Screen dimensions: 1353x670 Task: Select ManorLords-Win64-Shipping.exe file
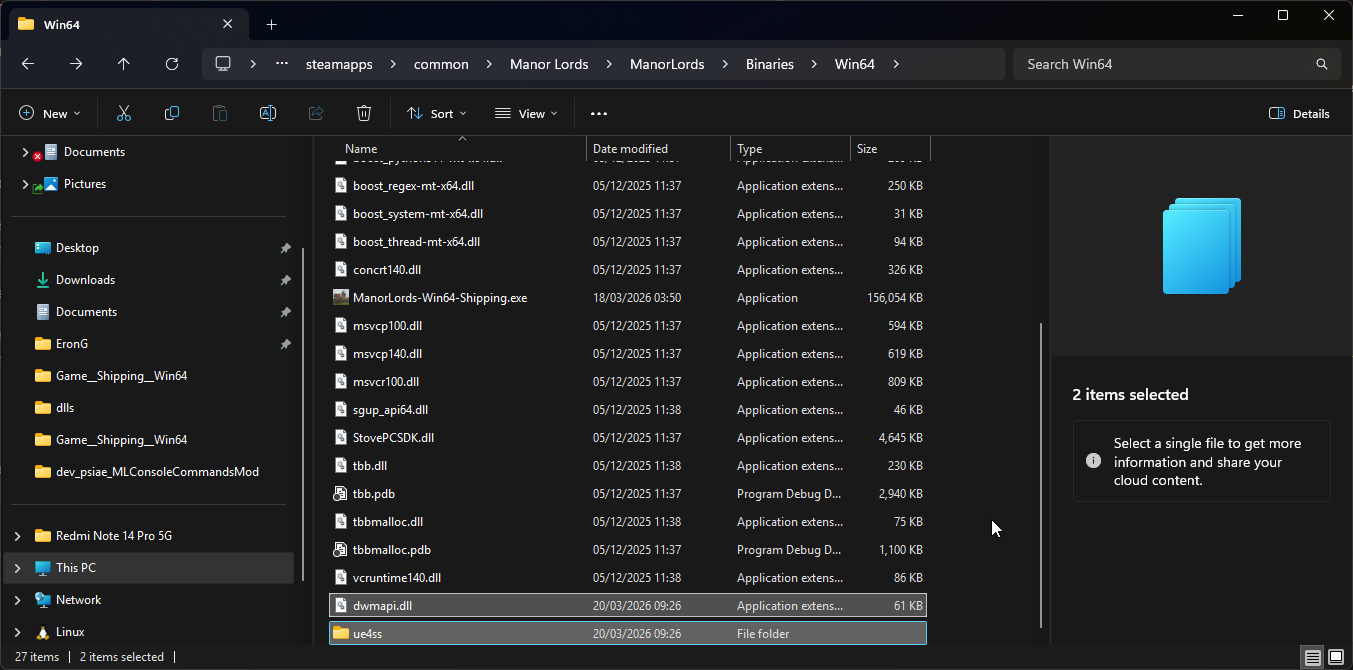click(x=440, y=298)
